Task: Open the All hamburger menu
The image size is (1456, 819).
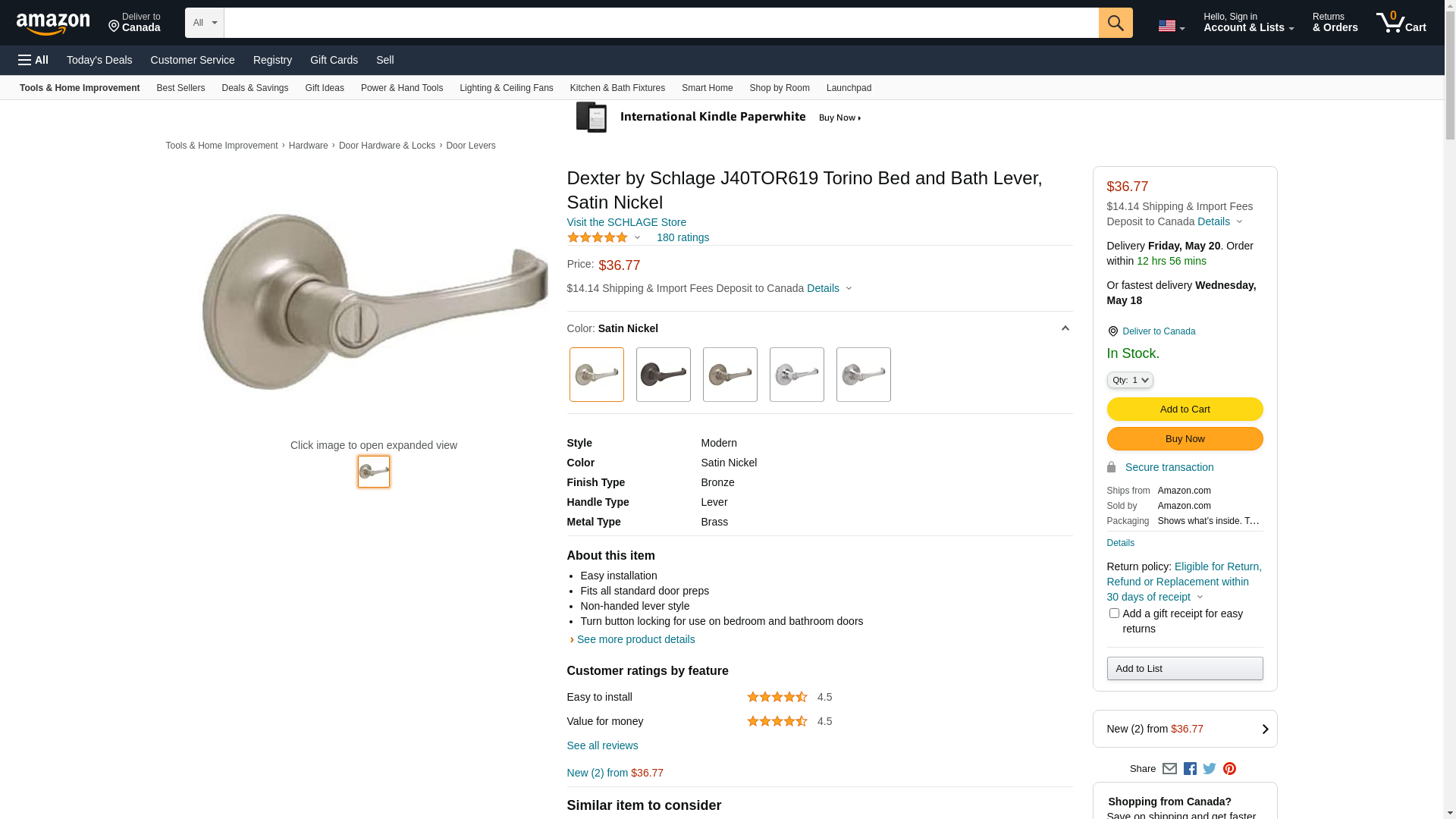Action: click(x=33, y=60)
